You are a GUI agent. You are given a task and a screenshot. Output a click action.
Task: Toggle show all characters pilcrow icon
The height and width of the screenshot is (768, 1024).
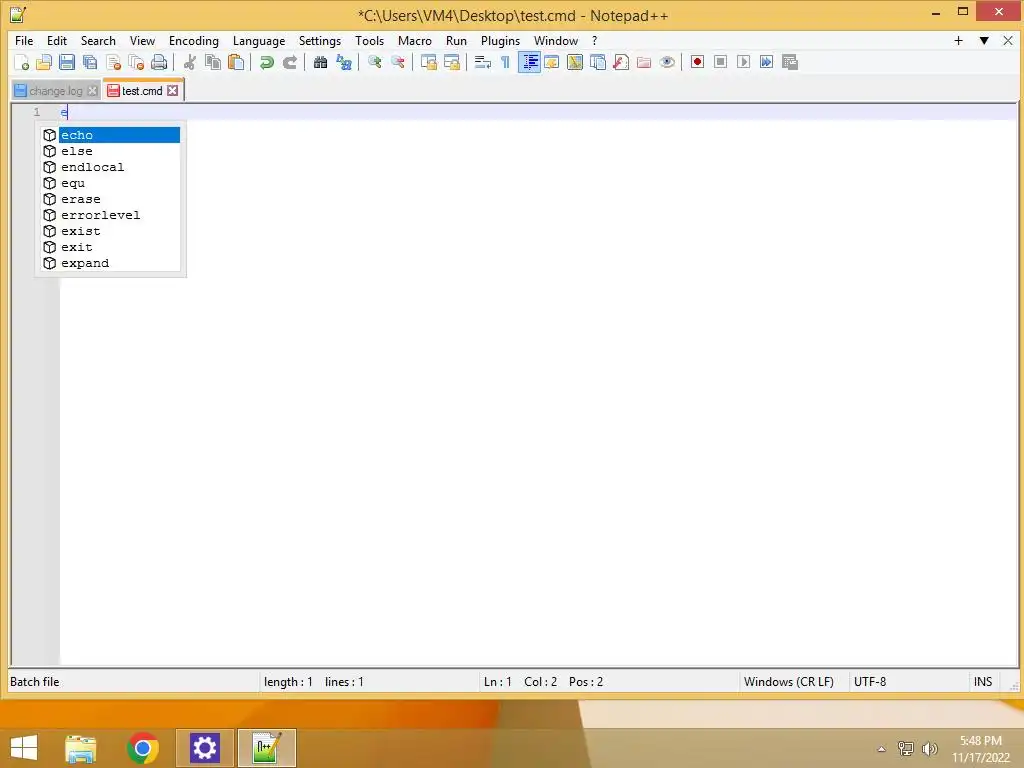coord(505,62)
